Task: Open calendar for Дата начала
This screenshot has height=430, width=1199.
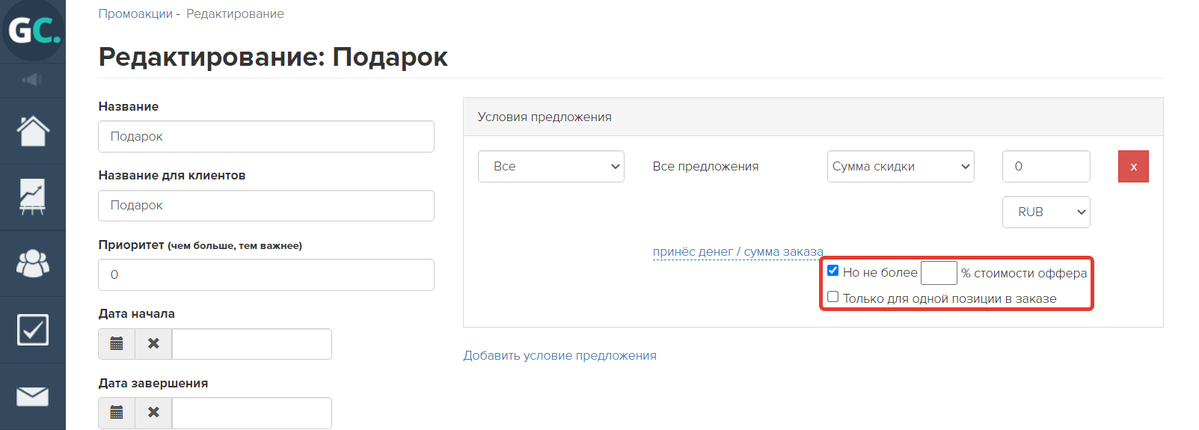Action: coord(117,344)
